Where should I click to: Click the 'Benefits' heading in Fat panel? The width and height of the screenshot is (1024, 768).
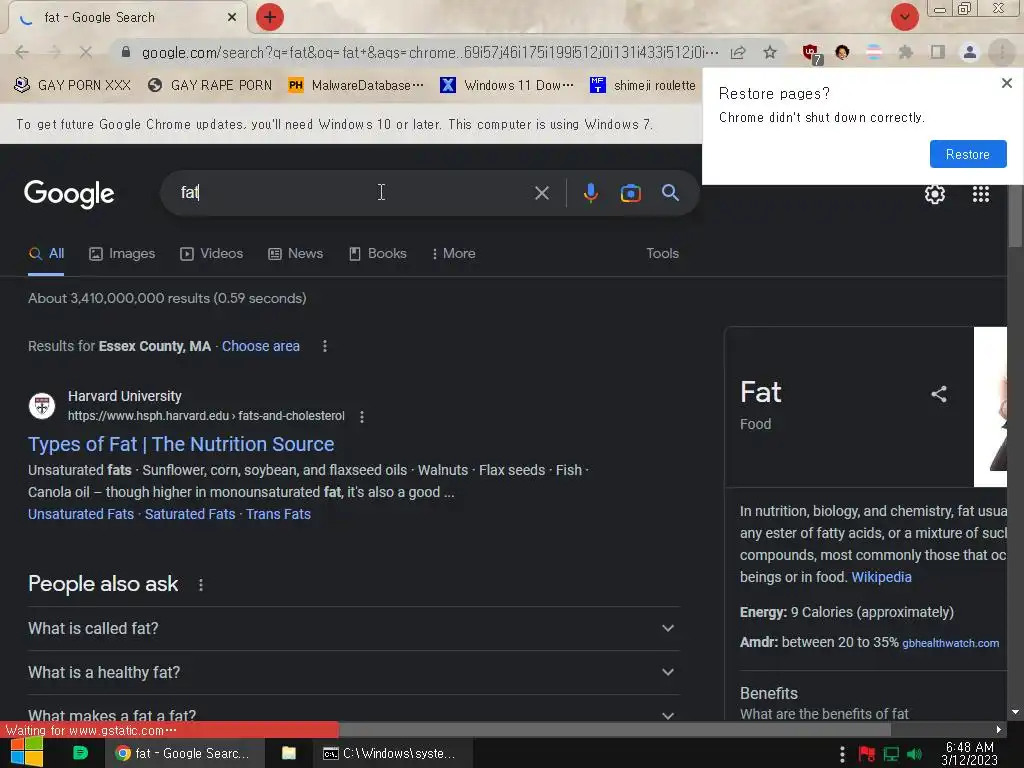click(x=769, y=694)
